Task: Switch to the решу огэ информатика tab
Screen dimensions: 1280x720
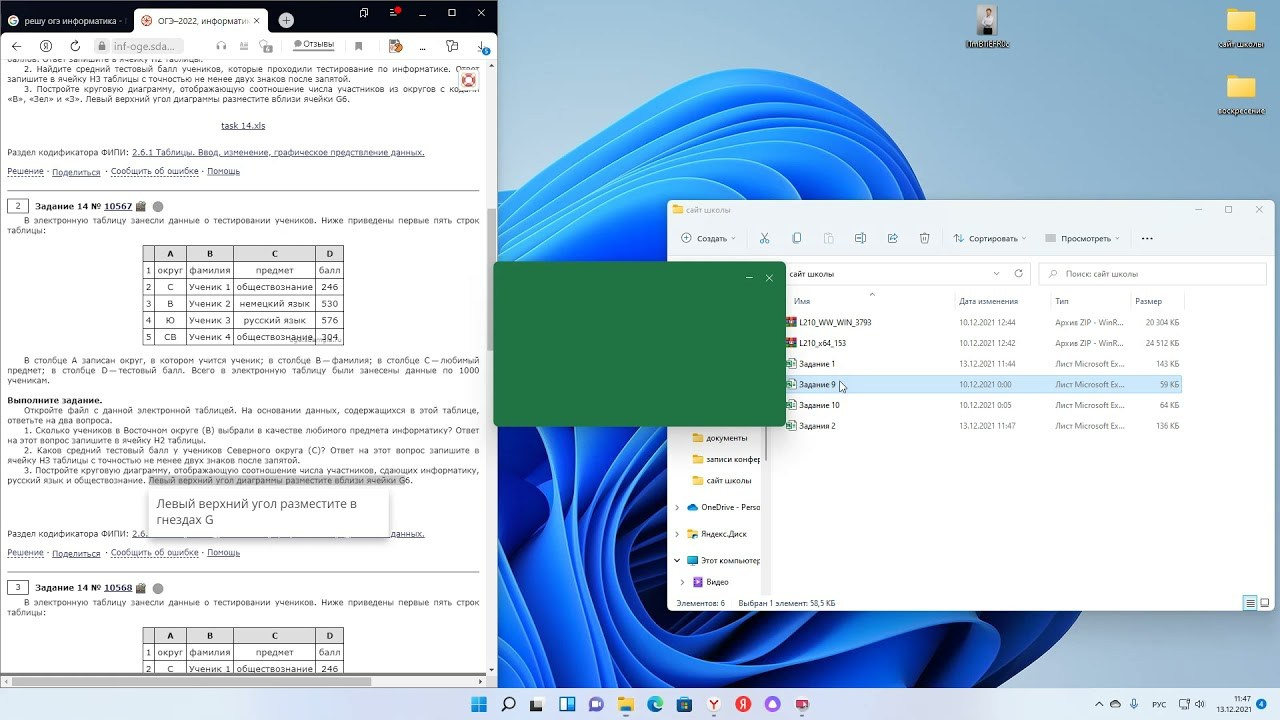Action: (x=65, y=20)
